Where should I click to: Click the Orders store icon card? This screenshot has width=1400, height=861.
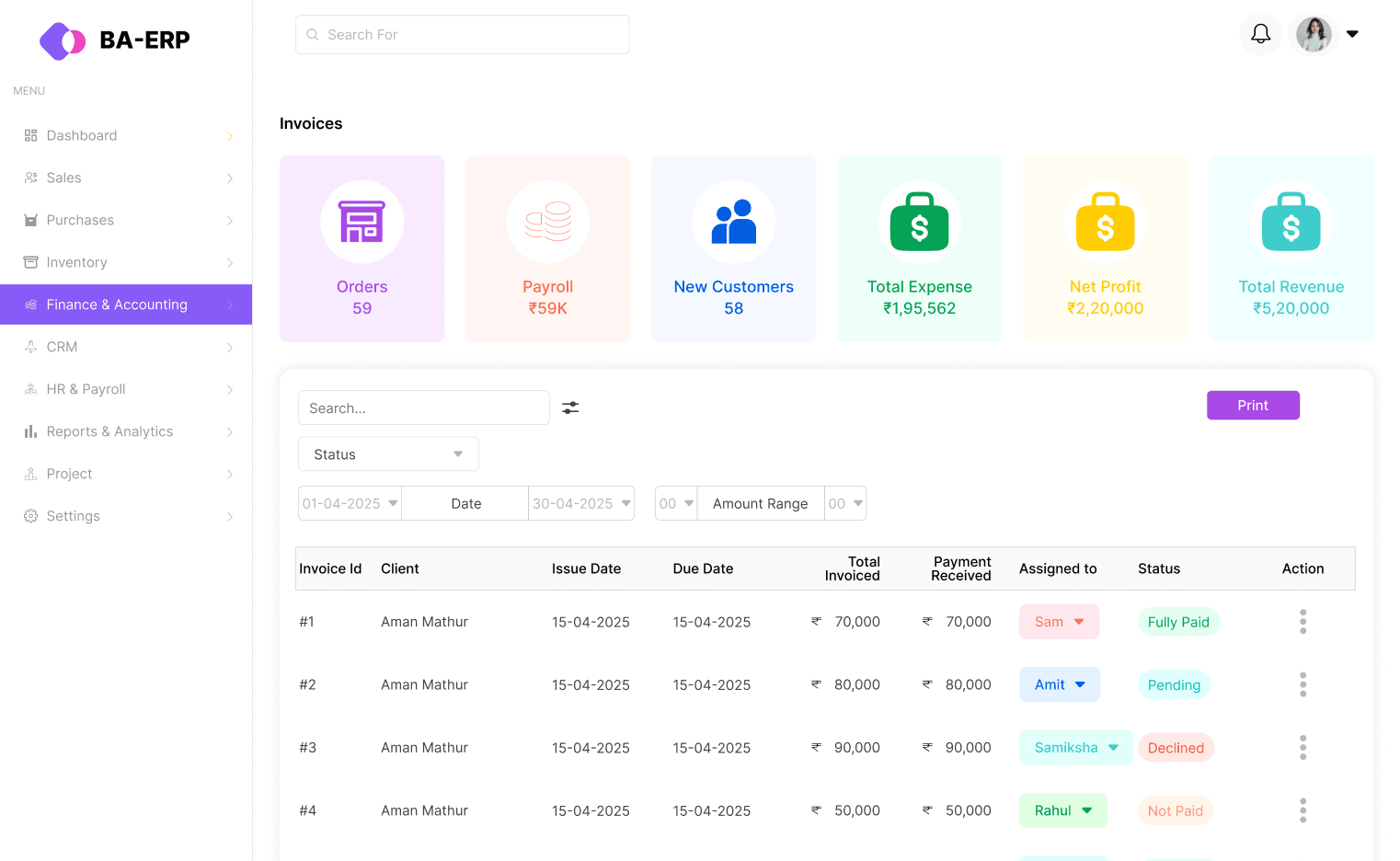coord(361,223)
